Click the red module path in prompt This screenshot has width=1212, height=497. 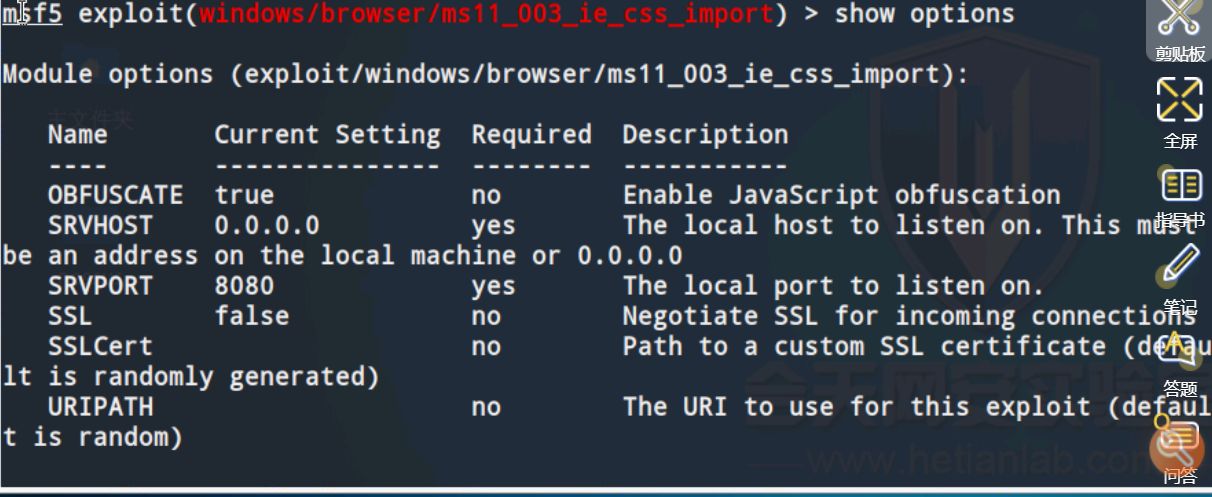[x=486, y=14]
